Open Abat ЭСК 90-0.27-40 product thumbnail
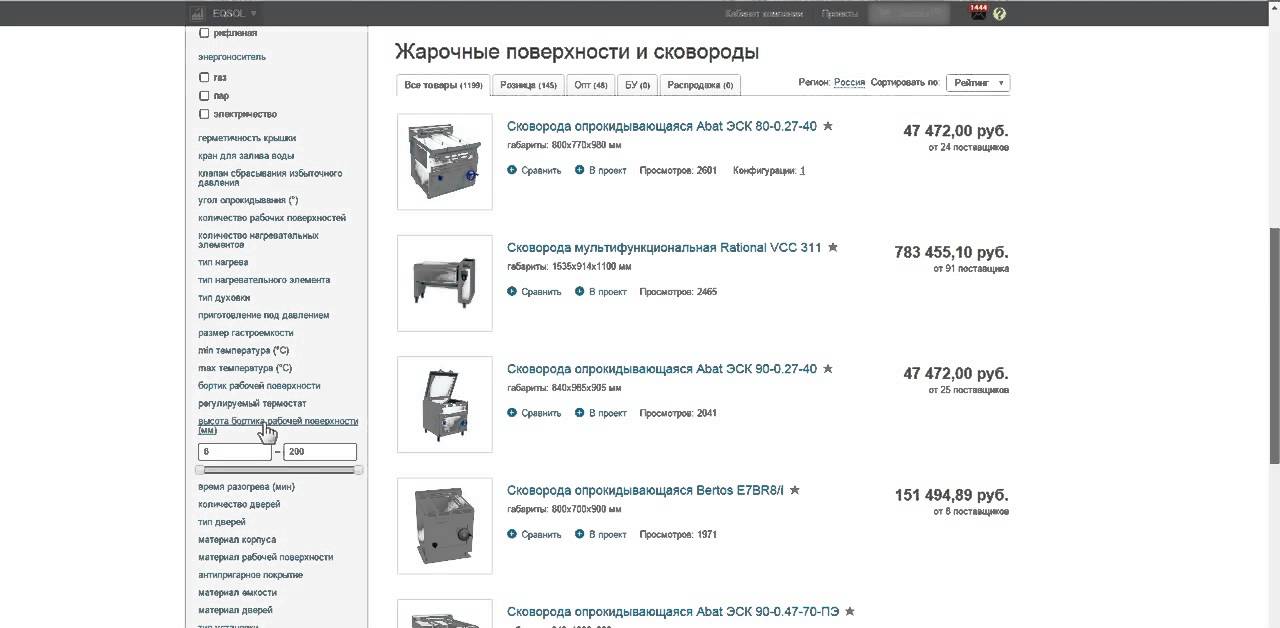Screen dimensions: 1280x628 click(445, 404)
